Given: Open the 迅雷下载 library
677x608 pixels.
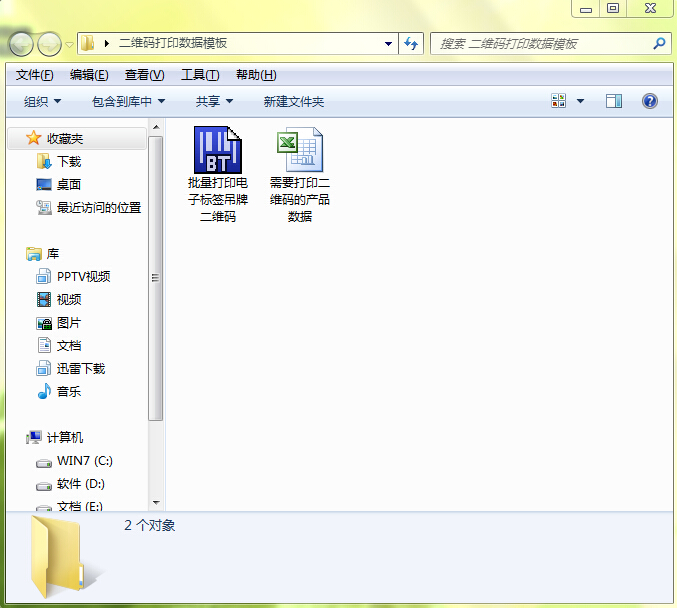Looking at the screenshot, I should coord(81,368).
